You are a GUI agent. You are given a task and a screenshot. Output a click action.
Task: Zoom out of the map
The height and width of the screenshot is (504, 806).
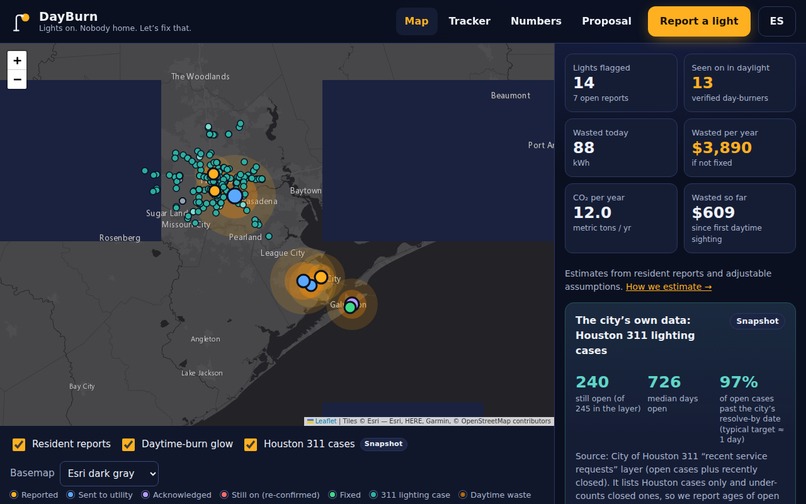coord(17,80)
